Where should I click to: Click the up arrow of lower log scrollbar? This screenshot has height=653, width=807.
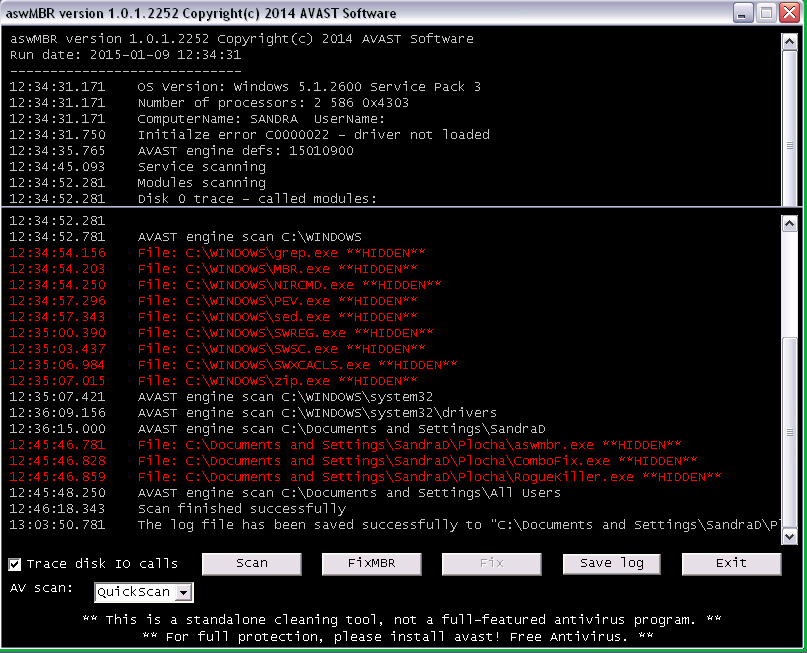coord(790,224)
